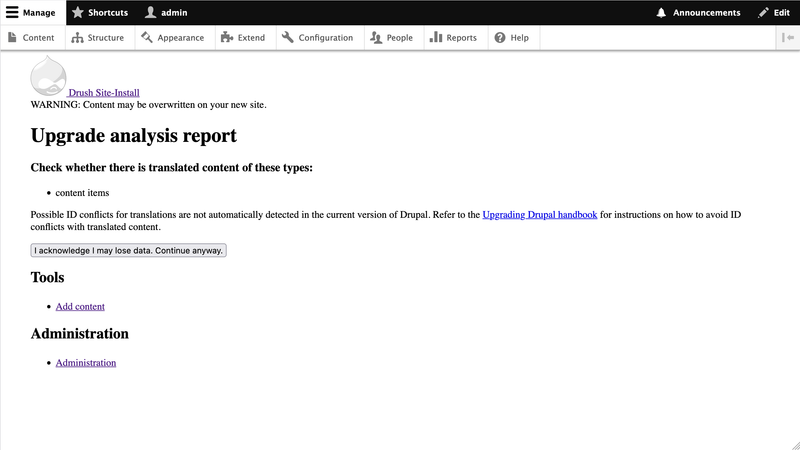Follow the Add content link
This screenshot has width=800, height=450.
click(80, 307)
